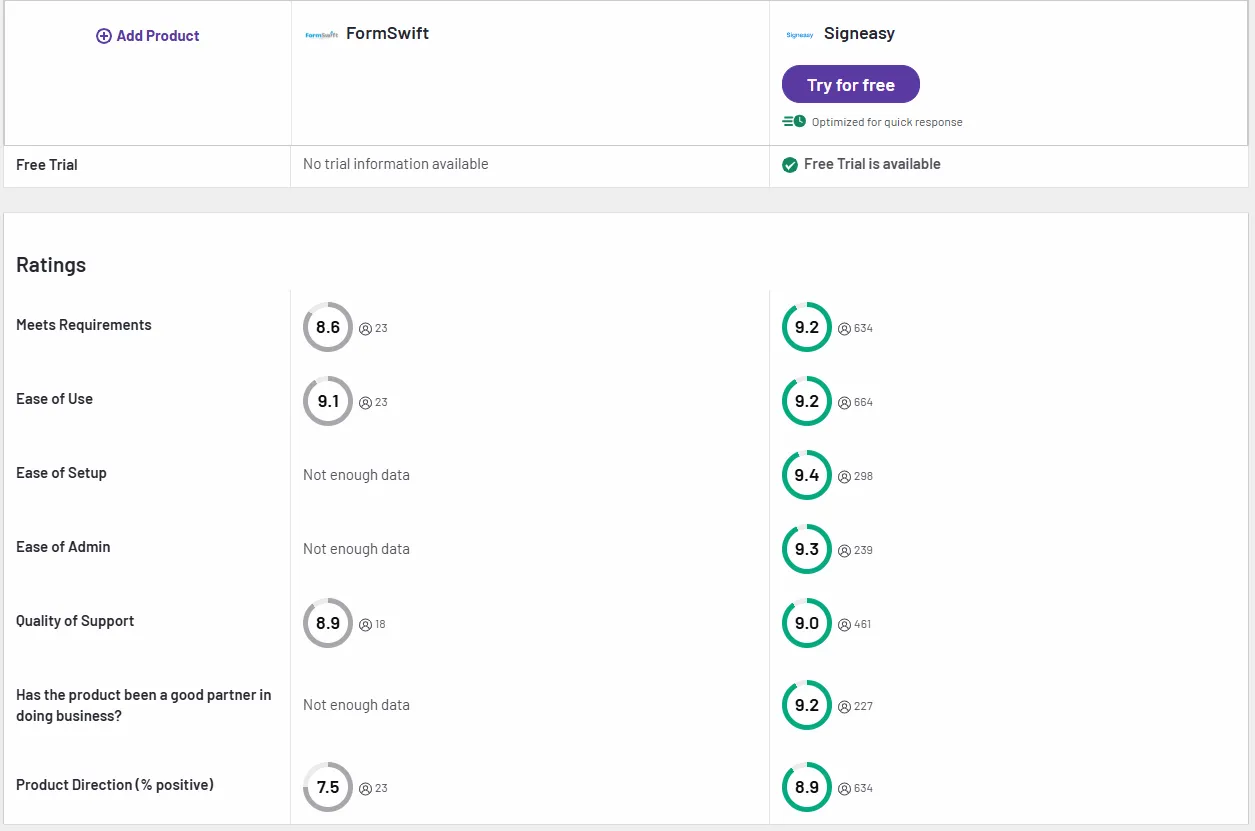The width and height of the screenshot is (1255, 831).
Task: Click the Free Trial is available text
Action: 872,164
